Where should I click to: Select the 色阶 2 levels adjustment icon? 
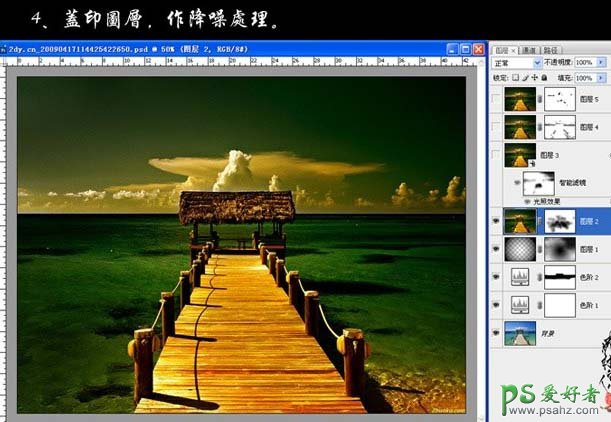pyautogui.click(x=519, y=274)
